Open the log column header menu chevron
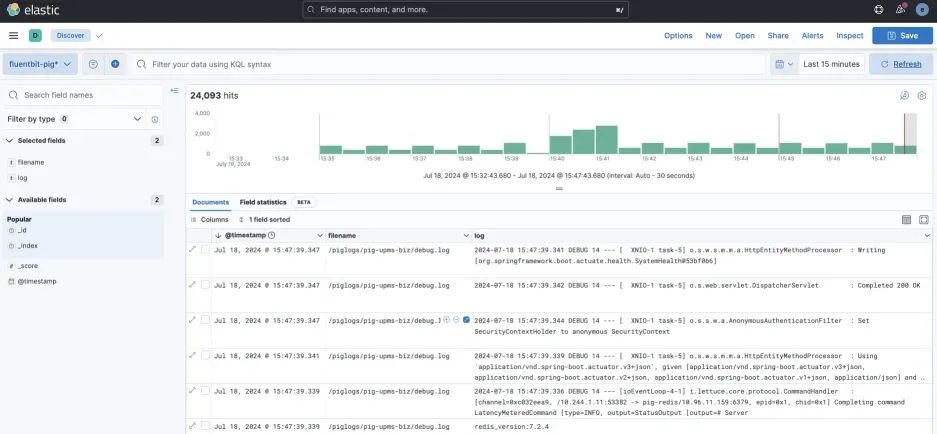937x434 pixels. click(x=926, y=236)
